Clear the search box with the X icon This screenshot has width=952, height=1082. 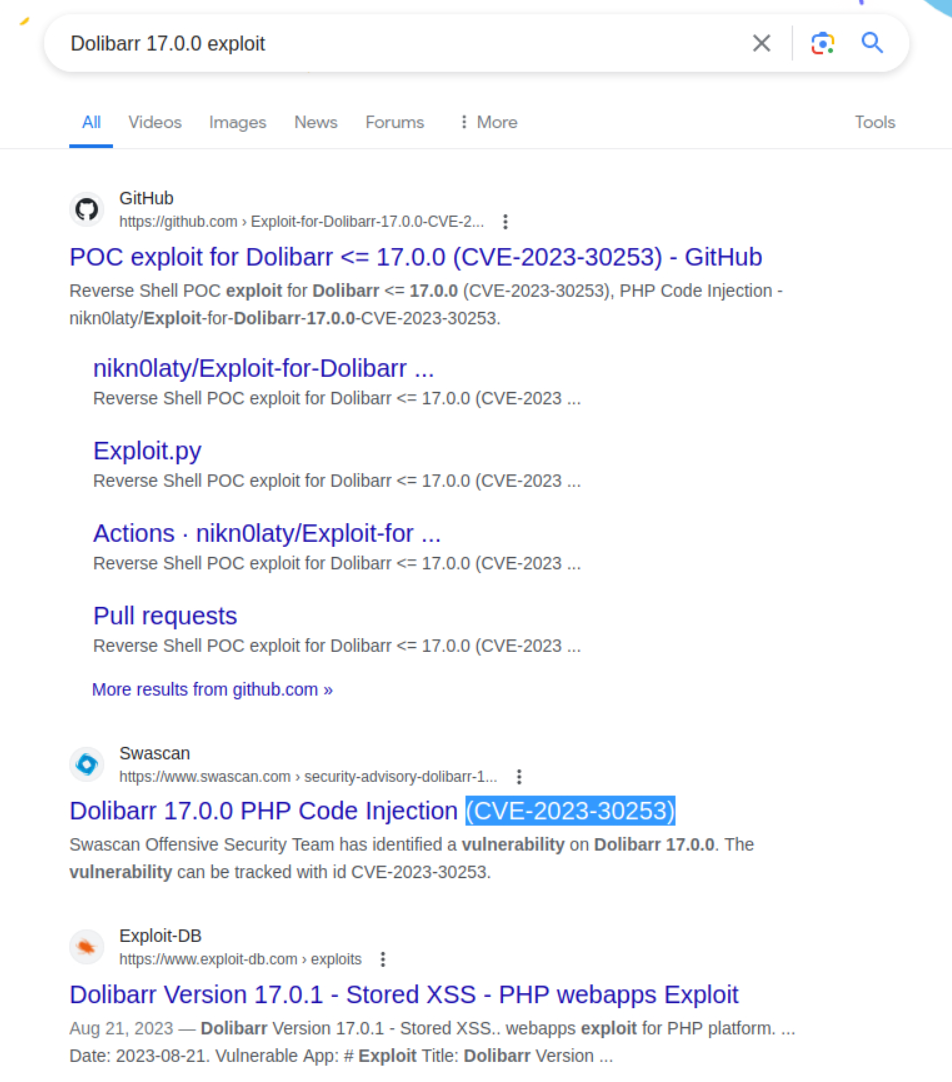point(761,43)
